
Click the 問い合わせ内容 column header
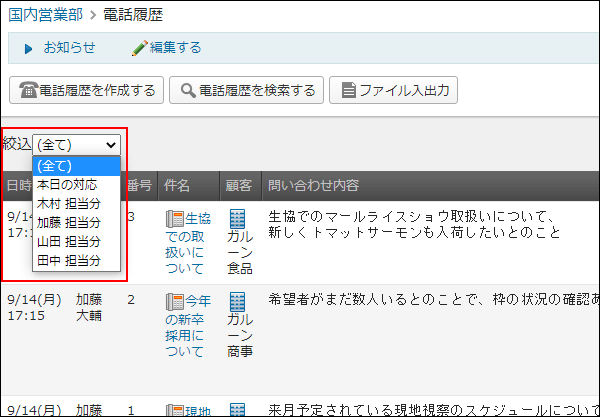tap(313, 186)
